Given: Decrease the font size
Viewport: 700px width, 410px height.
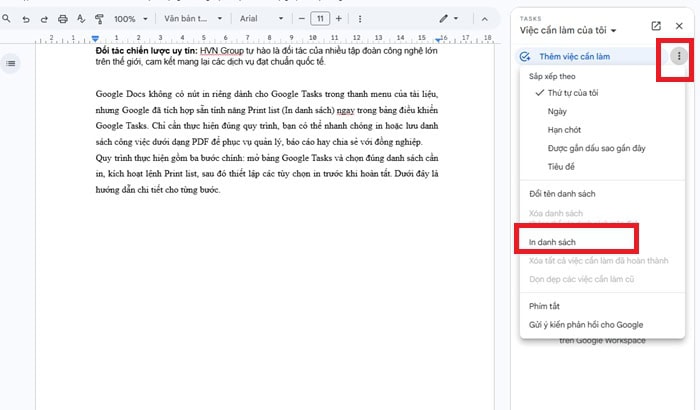Looking at the screenshot, I should (301, 19).
